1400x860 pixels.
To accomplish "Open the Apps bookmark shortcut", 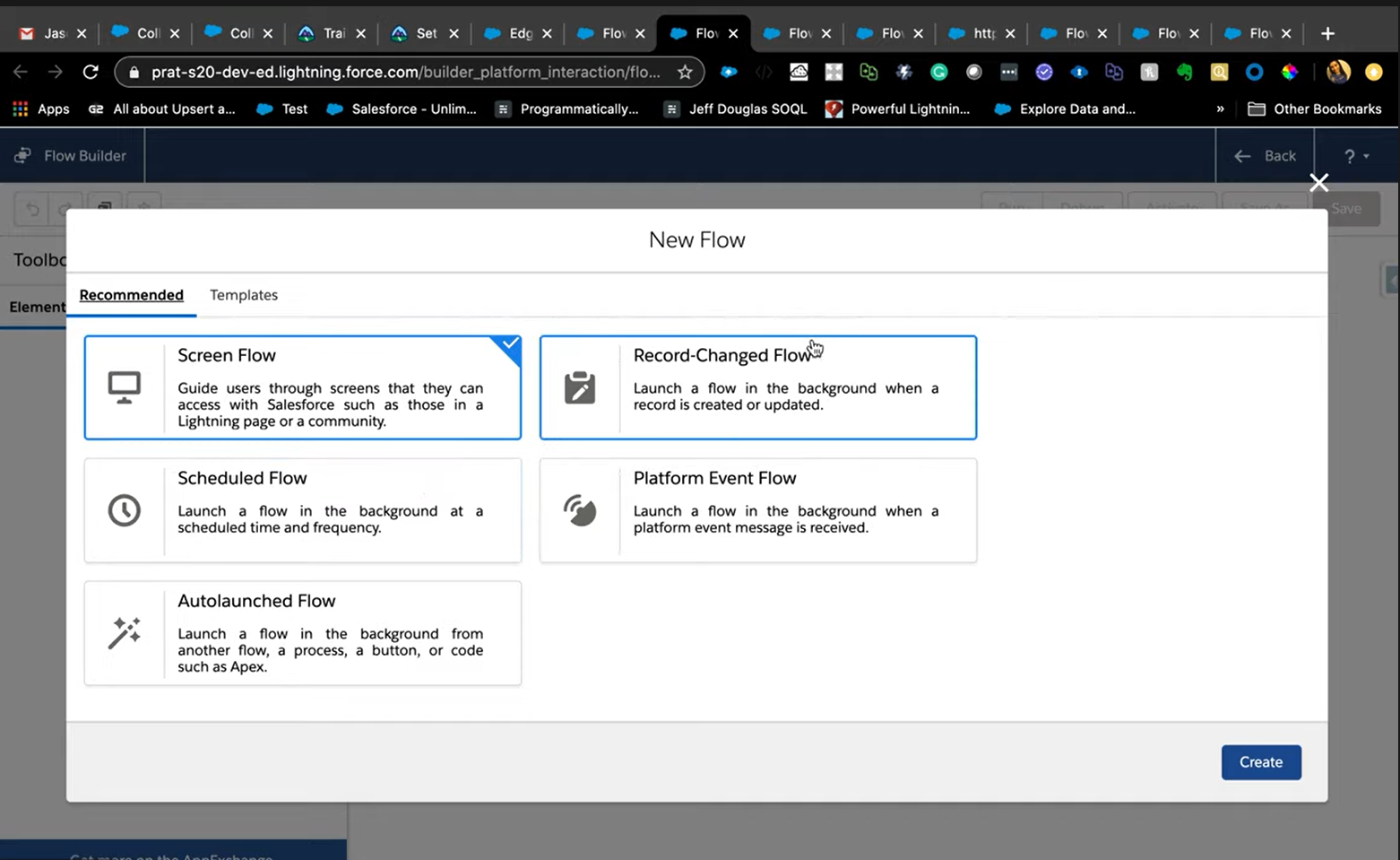I will point(40,109).
